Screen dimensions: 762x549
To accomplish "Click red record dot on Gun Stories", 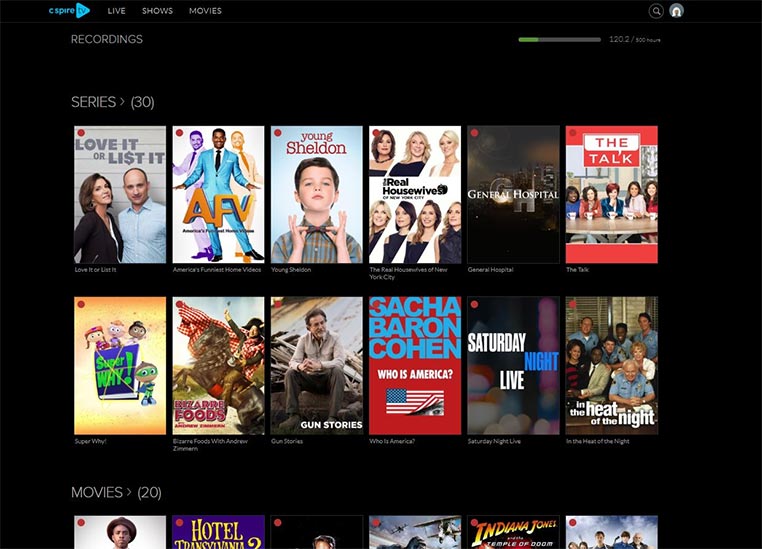I will 278,304.
